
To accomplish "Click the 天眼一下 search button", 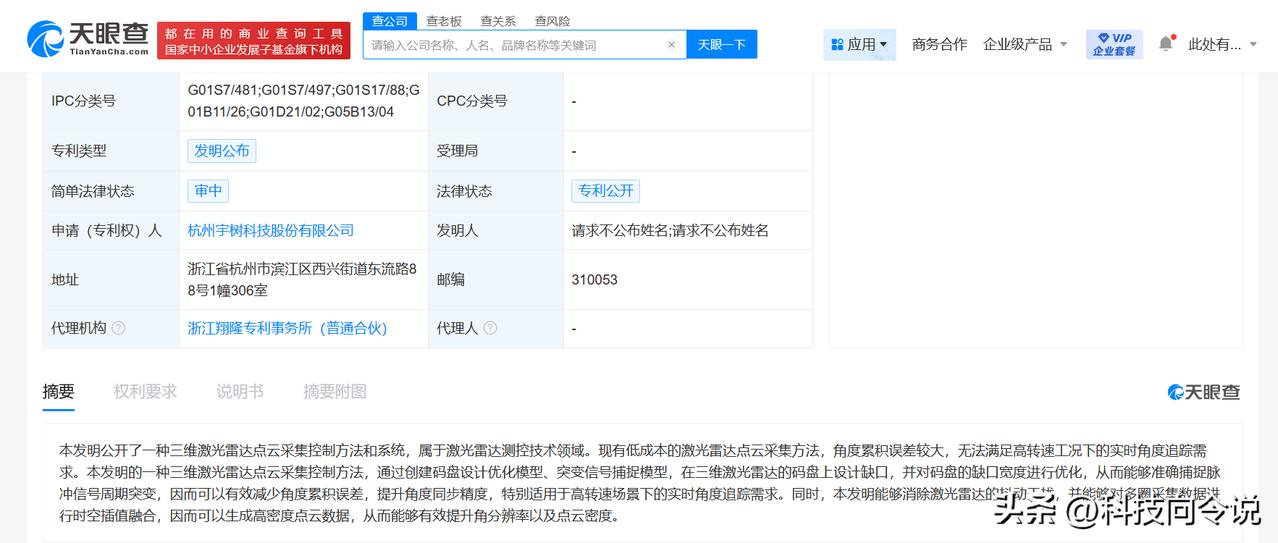I will (722, 45).
